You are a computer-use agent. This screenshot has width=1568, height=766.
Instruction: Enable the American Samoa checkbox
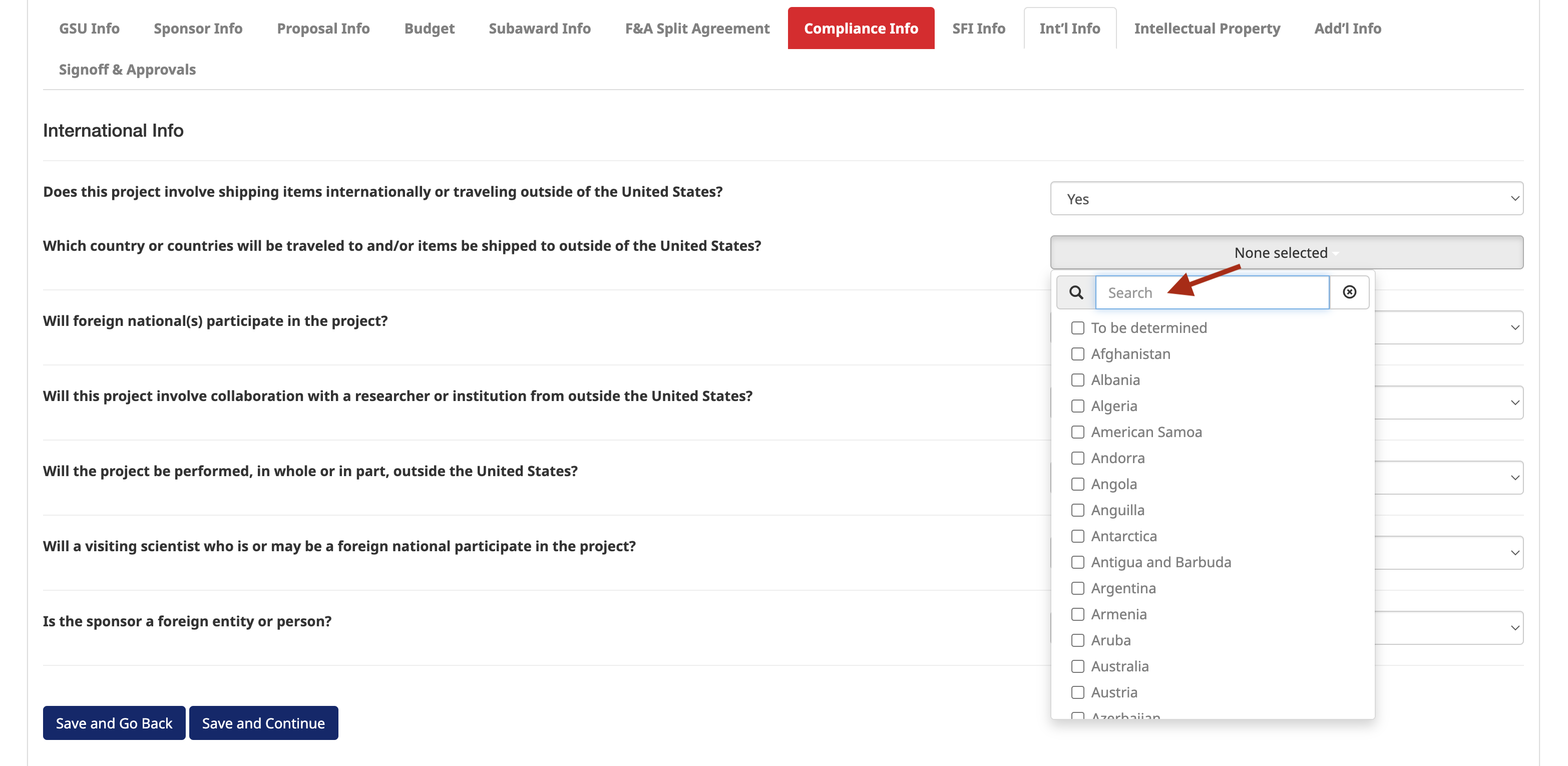[x=1077, y=433]
